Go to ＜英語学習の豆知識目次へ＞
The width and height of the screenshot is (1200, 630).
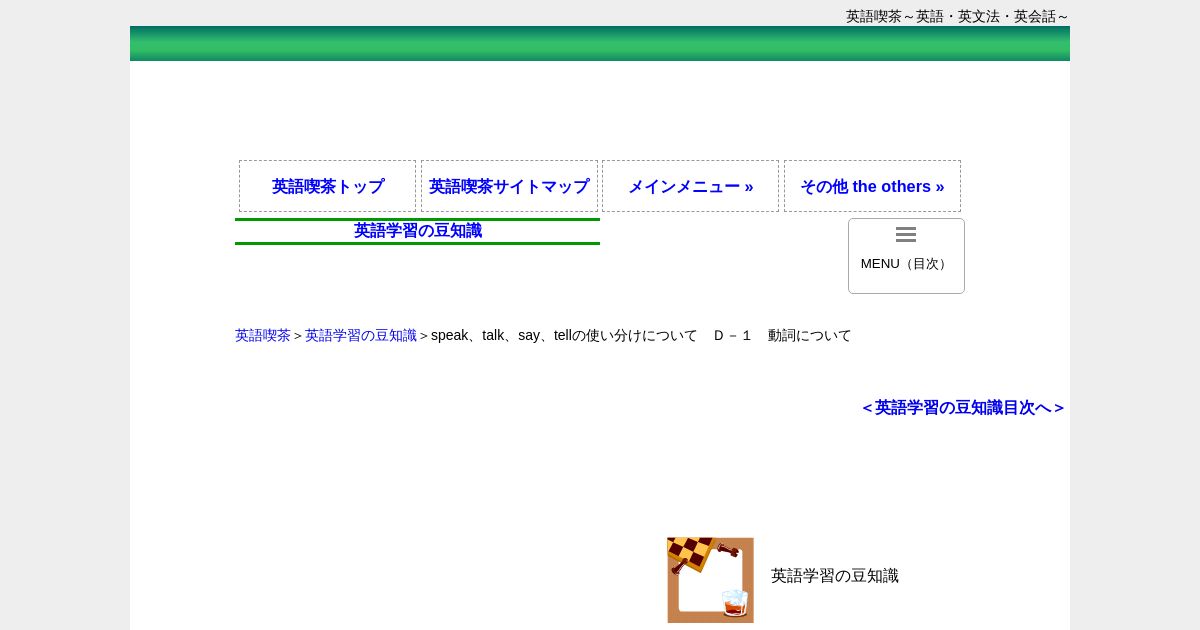click(962, 408)
